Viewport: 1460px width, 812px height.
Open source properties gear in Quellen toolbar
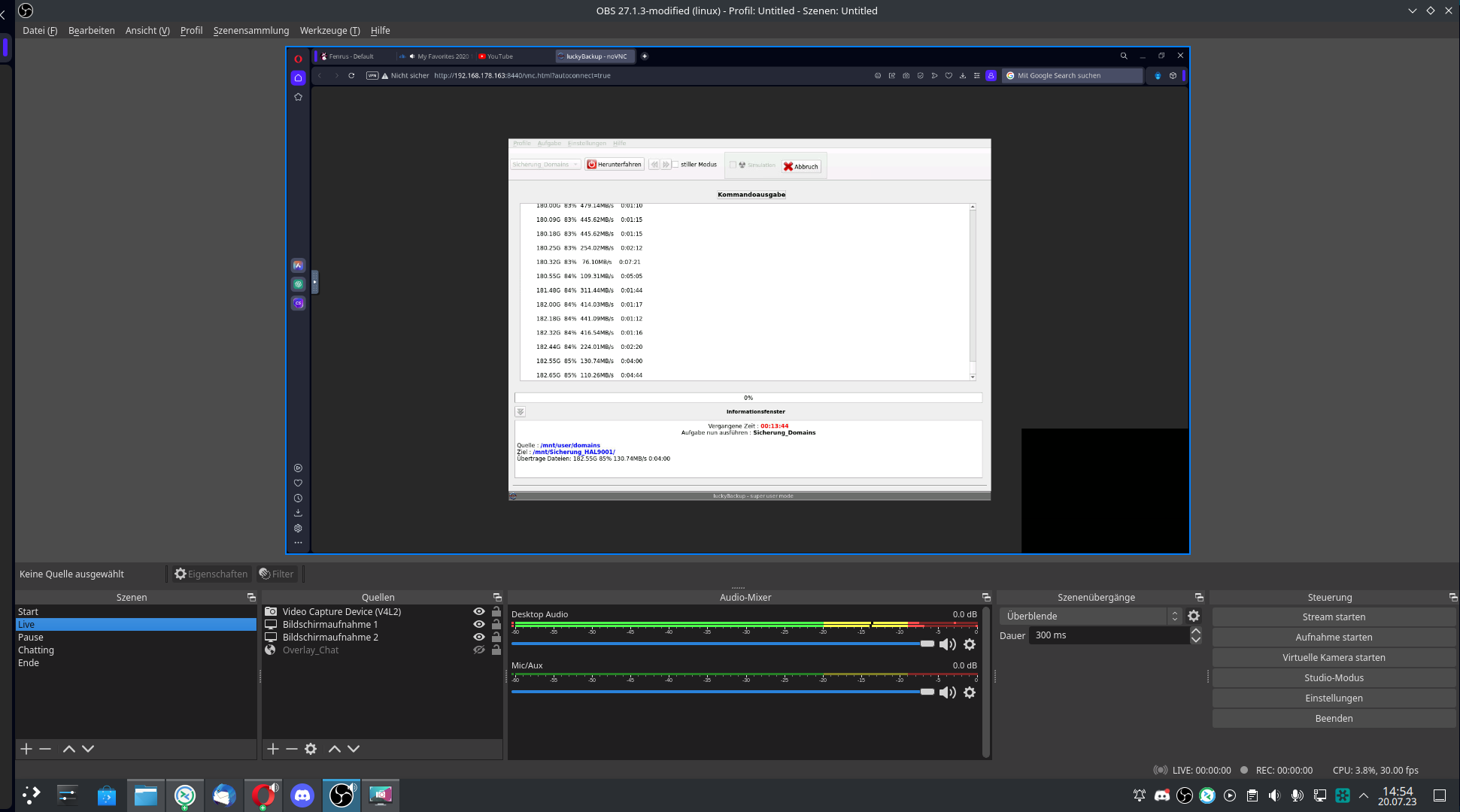tap(311, 749)
